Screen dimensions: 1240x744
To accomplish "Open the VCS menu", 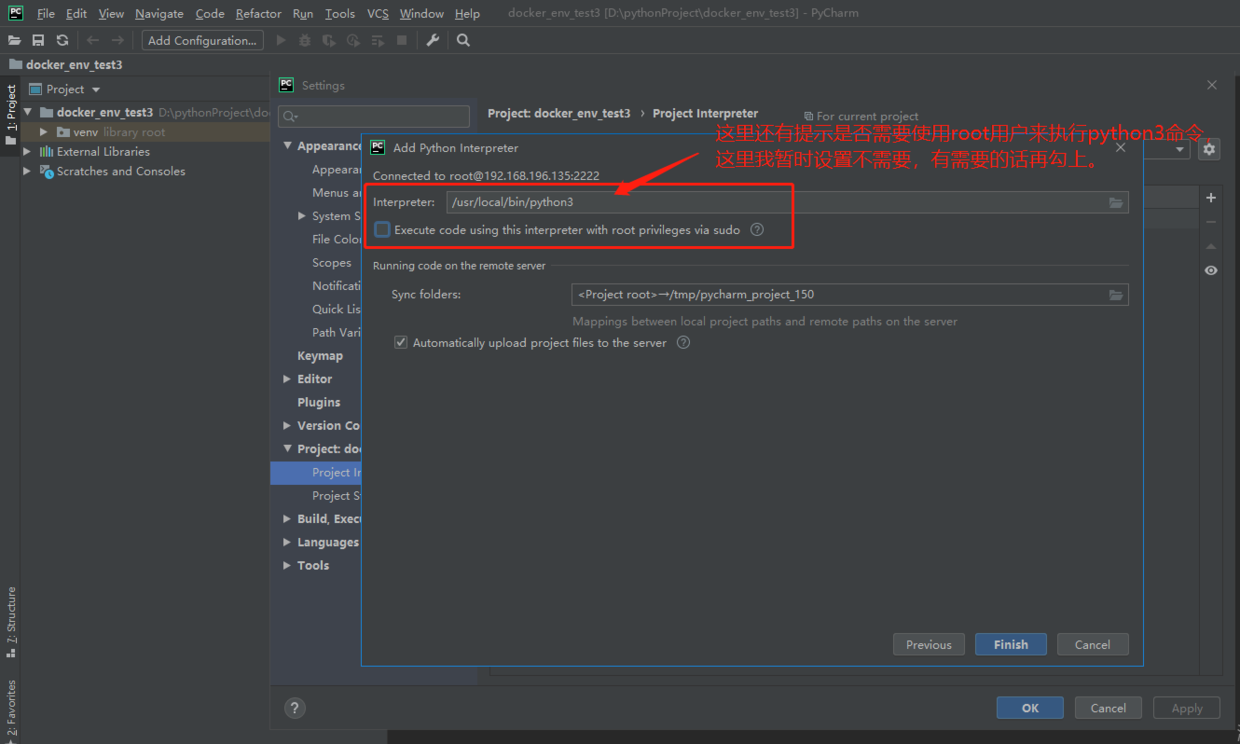I will click(378, 13).
